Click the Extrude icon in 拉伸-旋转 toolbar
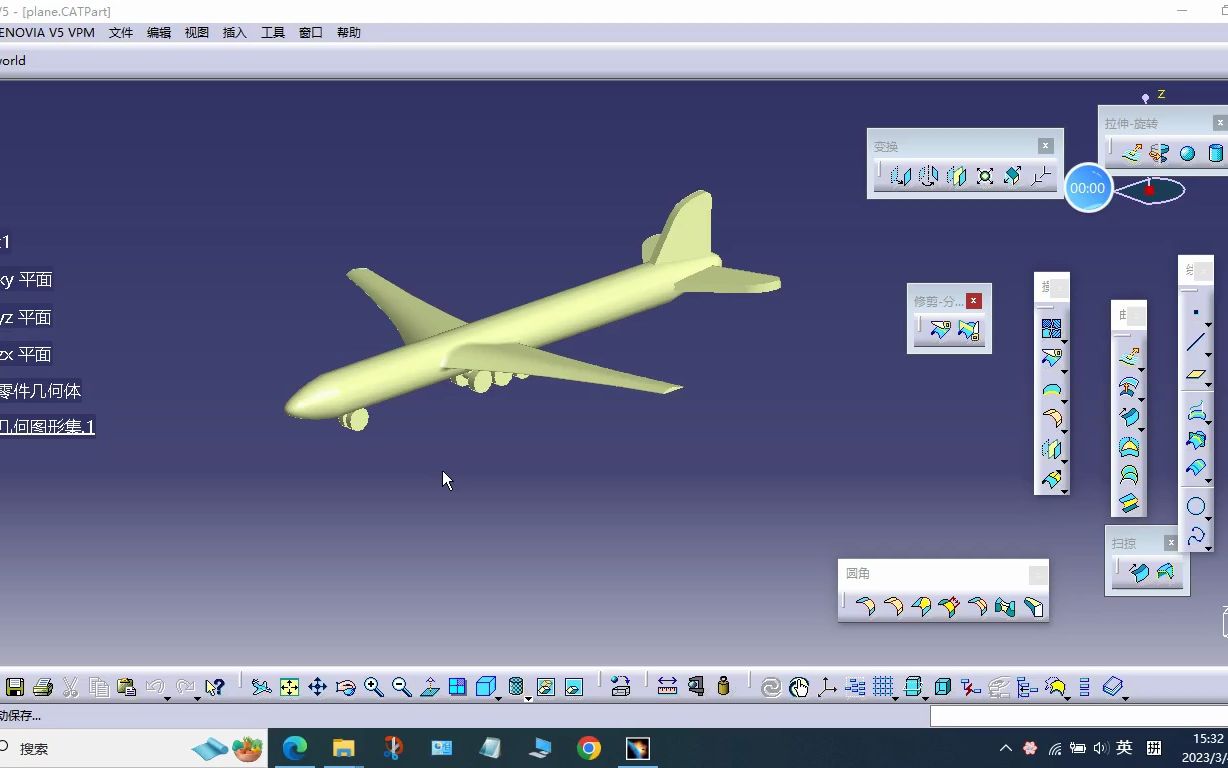The width and height of the screenshot is (1228, 768). [x=1131, y=153]
